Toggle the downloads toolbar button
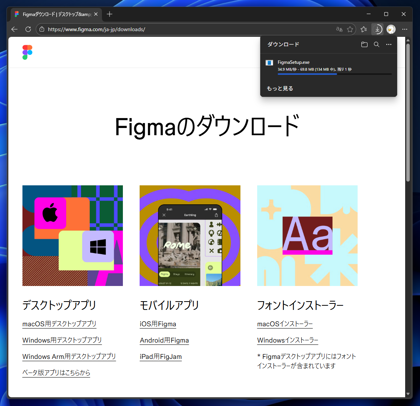The height and width of the screenshot is (406, 420). tap(377, 29)
